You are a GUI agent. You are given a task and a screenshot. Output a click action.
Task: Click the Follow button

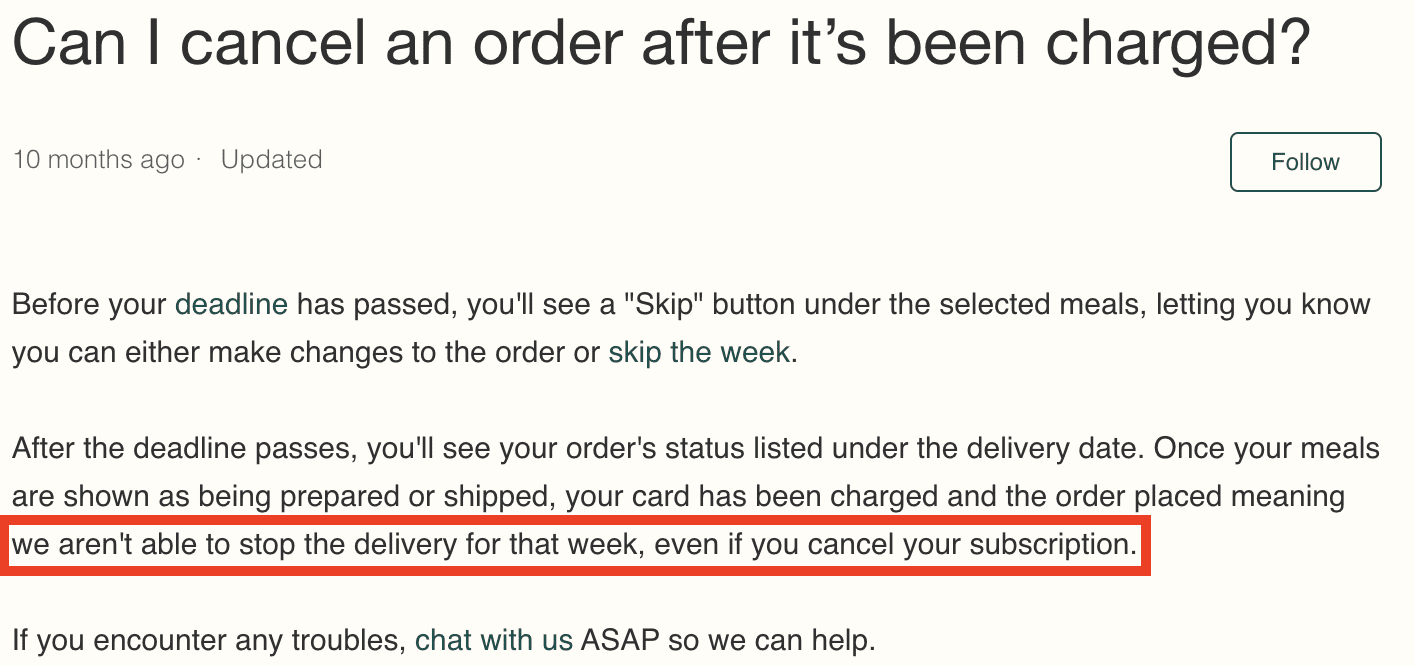(x=1305, y=162)
